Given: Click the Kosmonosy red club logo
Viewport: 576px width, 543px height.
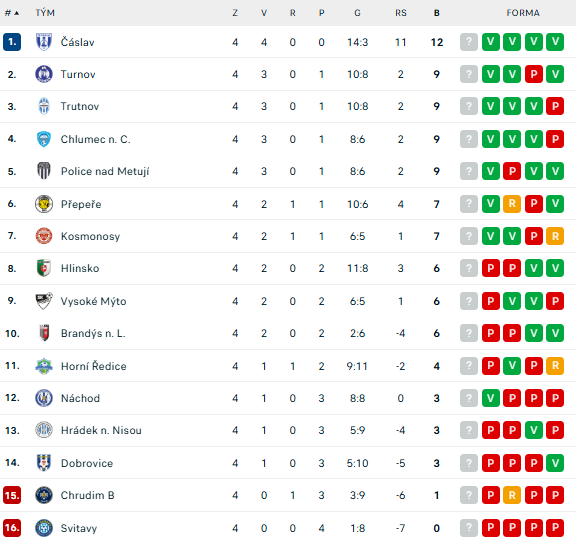Looking at the screenshot, I should point(44,236).
